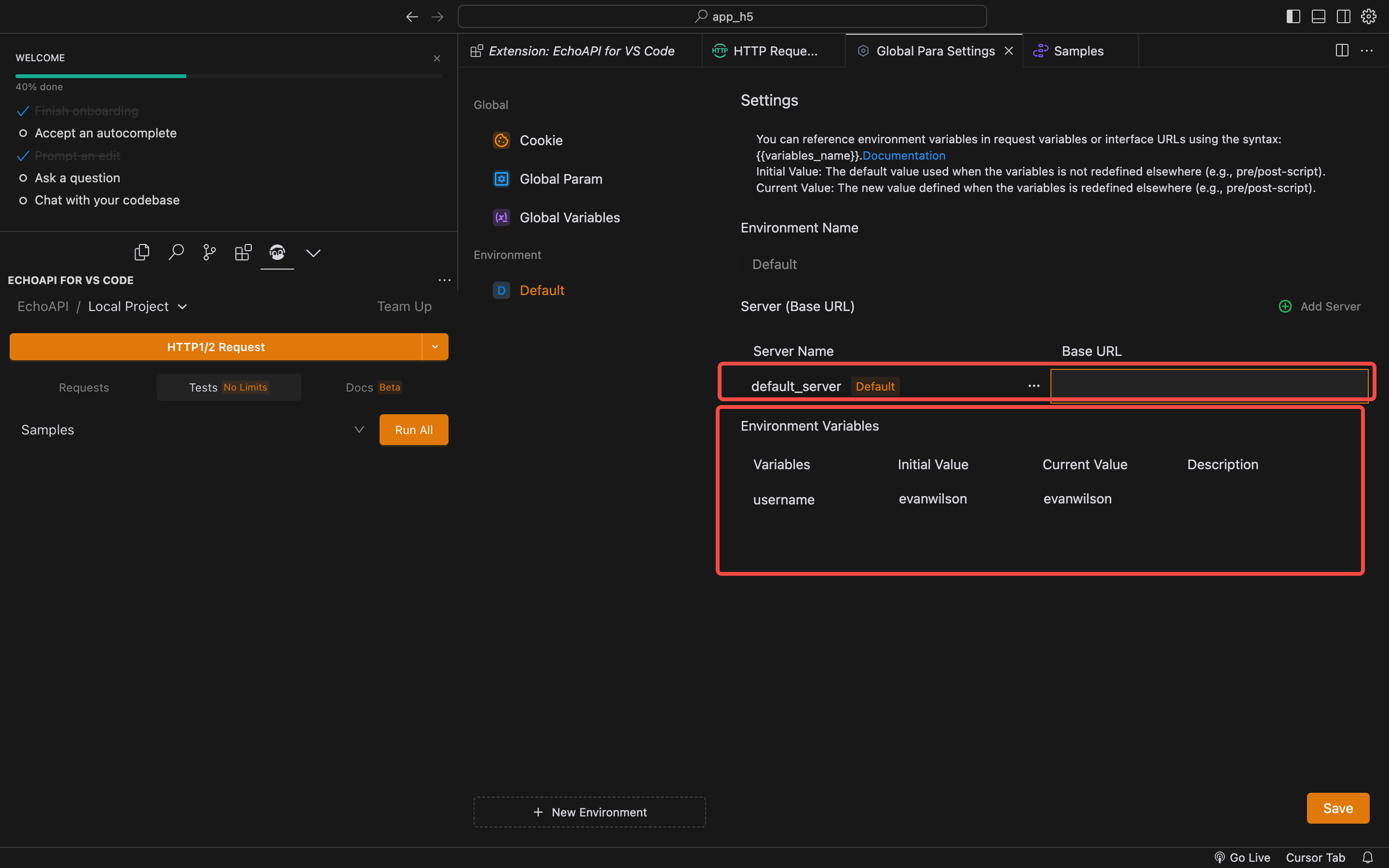
Task: Expand the Local Project dropdown
Action: click(138, 307)
